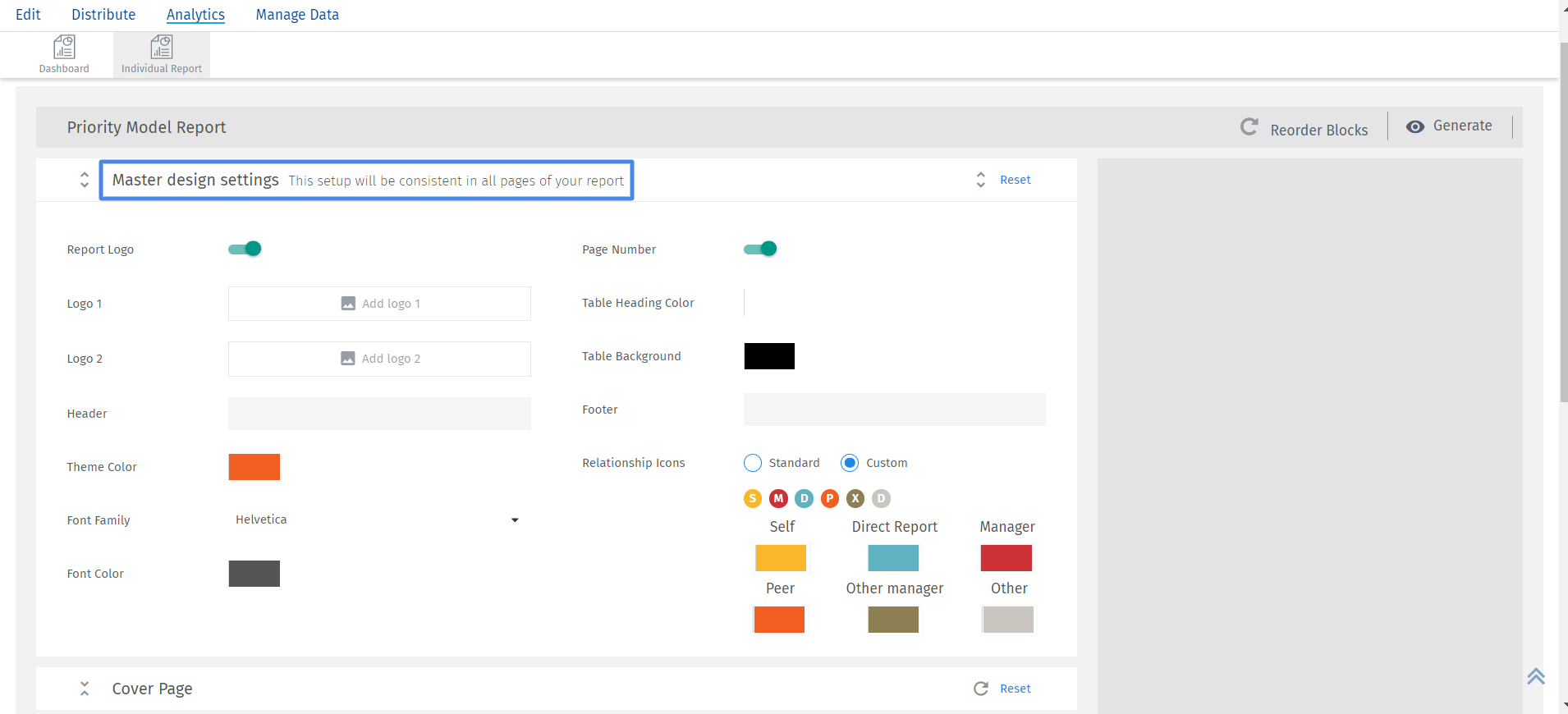Open the Dashboard icon

64,47
